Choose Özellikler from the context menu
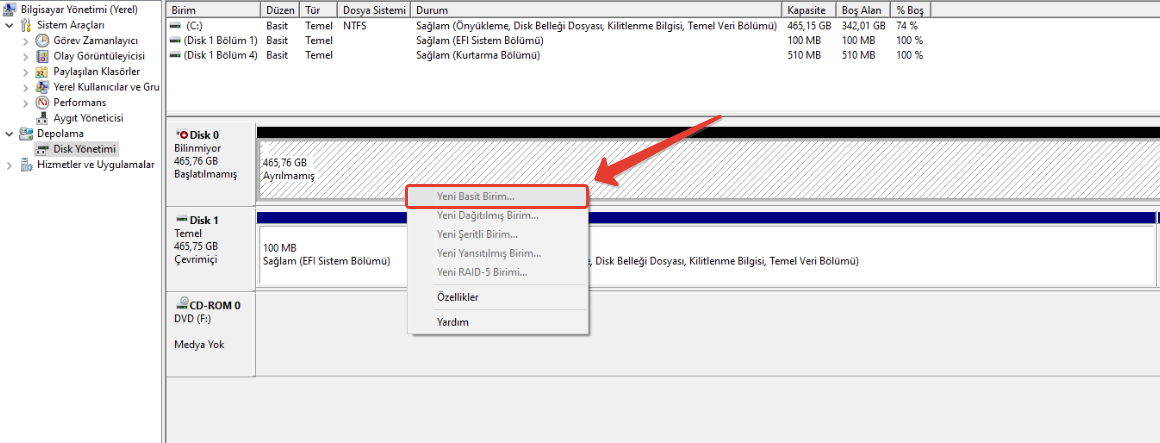 coord(457,297)
